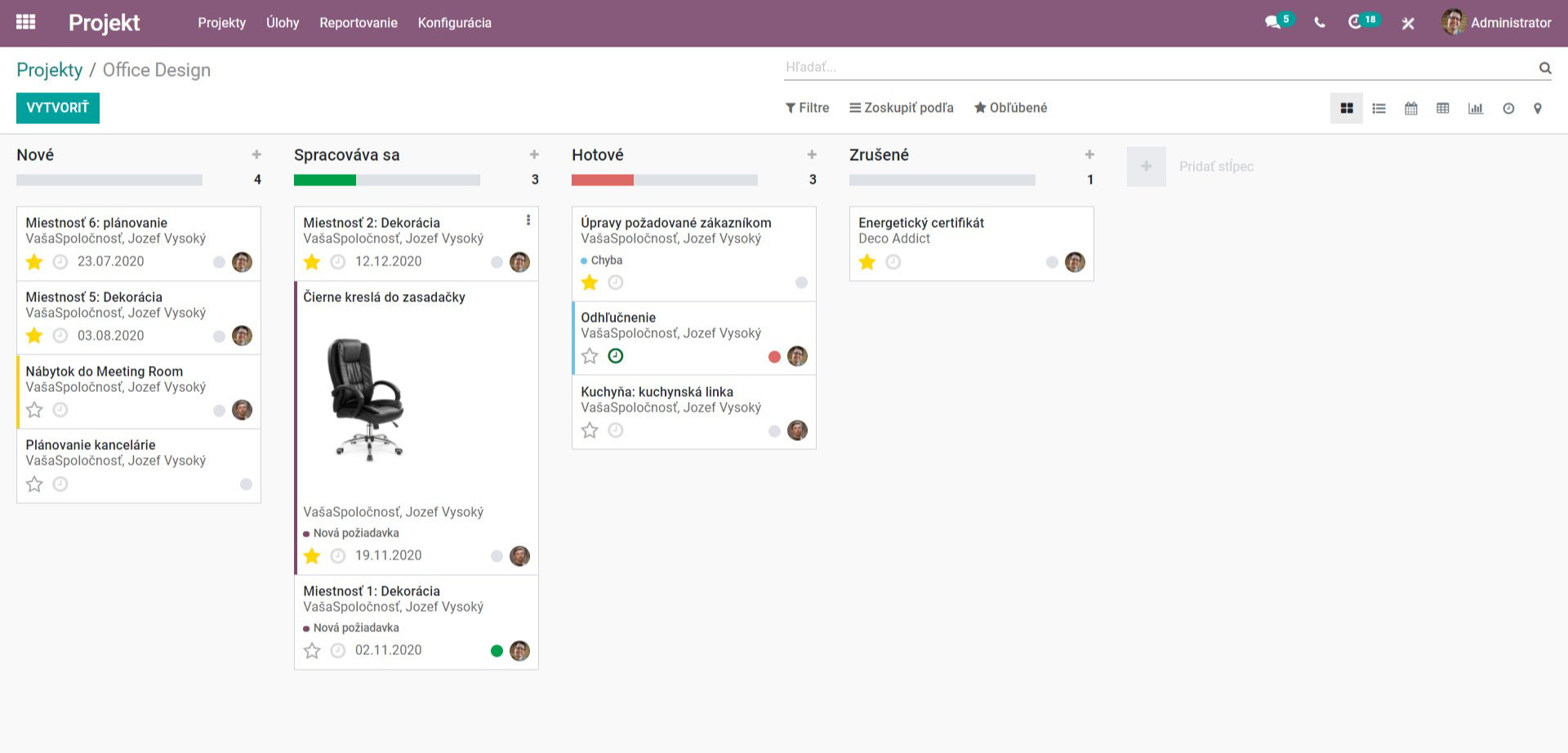Viewport: 1568px width, 753px height.
Task: Add a quick task in the Zrušené column
Action: pos(1089,154)
